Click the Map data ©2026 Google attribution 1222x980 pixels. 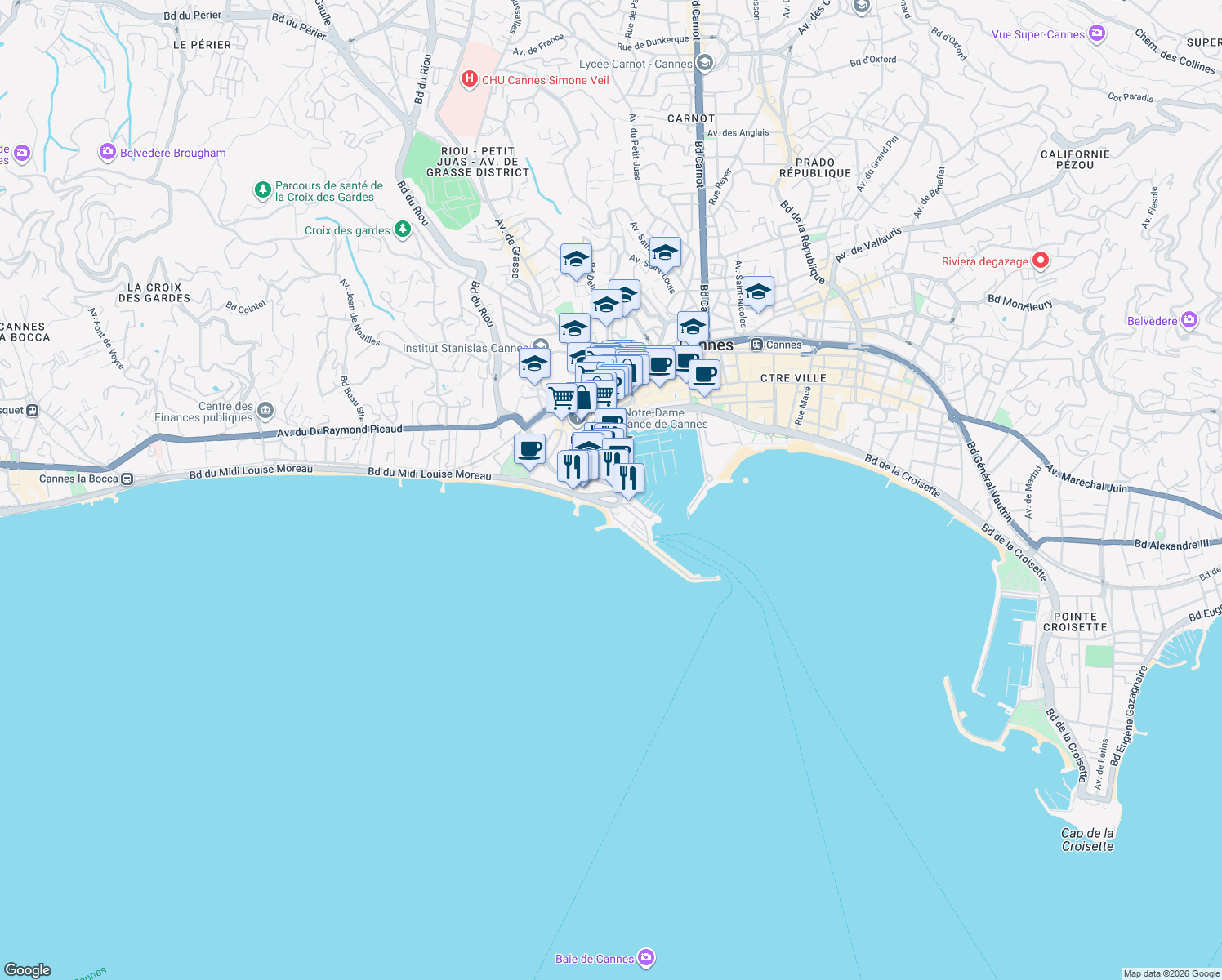tap(1171, 973)
